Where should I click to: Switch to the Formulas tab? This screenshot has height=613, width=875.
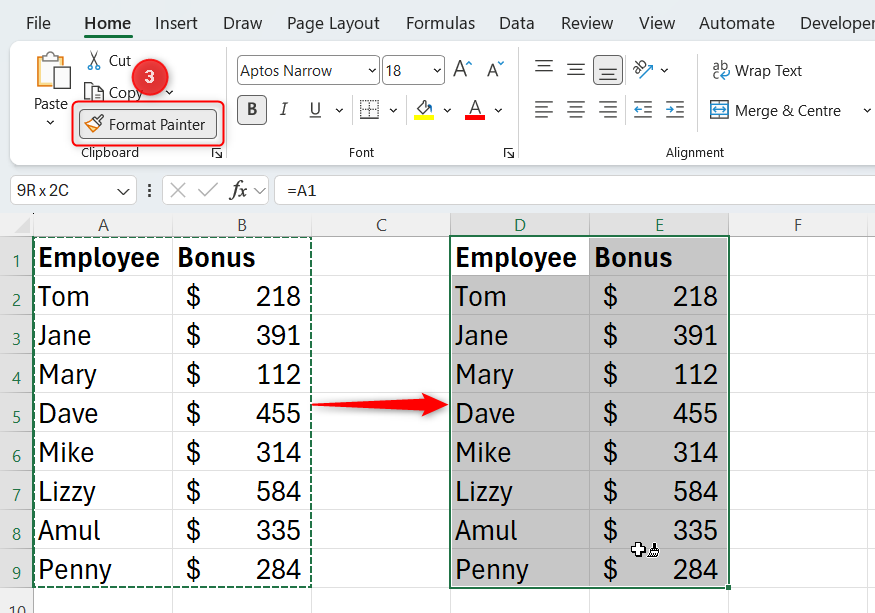[x=440, y=23]
